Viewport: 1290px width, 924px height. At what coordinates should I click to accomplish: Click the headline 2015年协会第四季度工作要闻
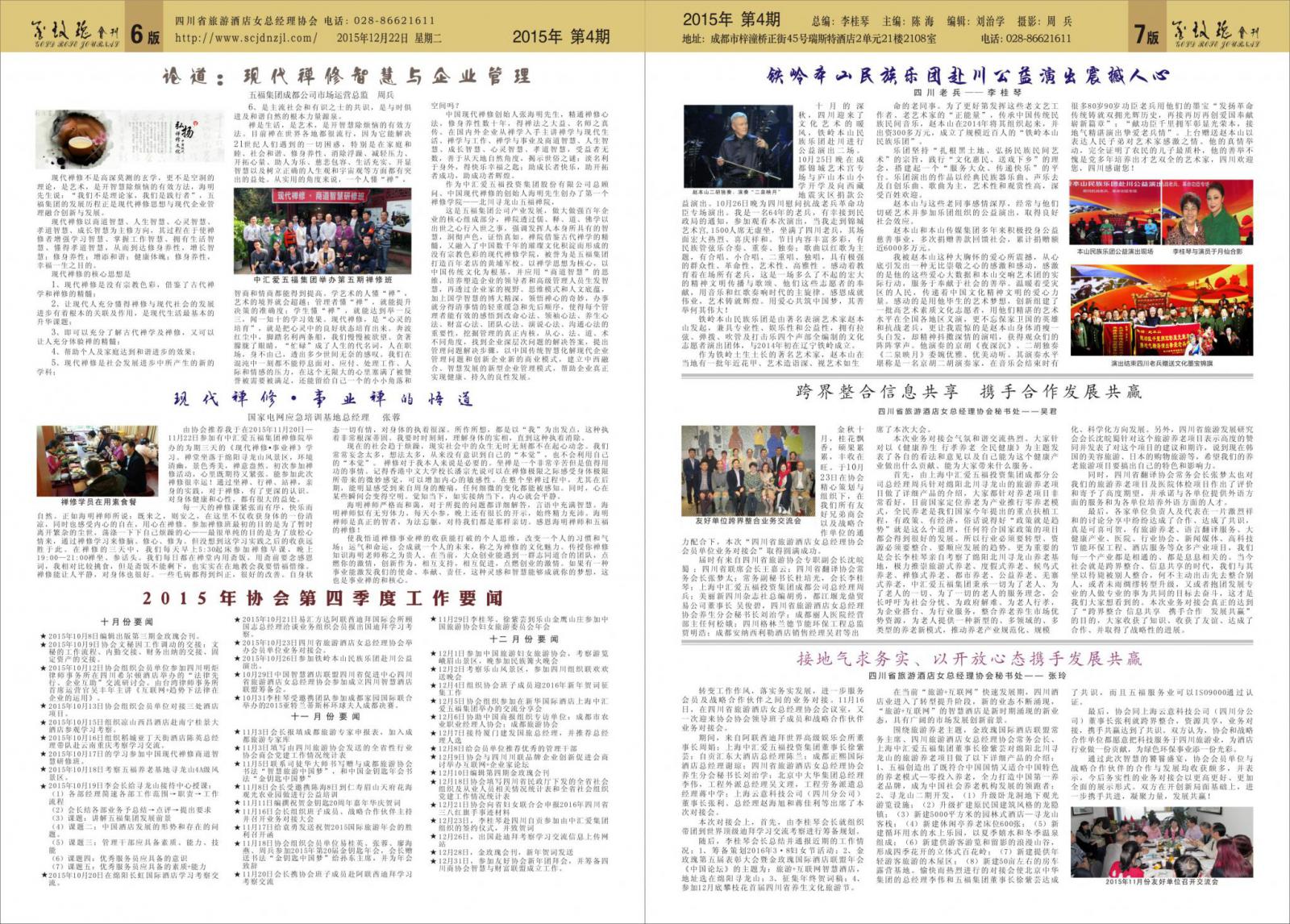click(x=322, y=597)
